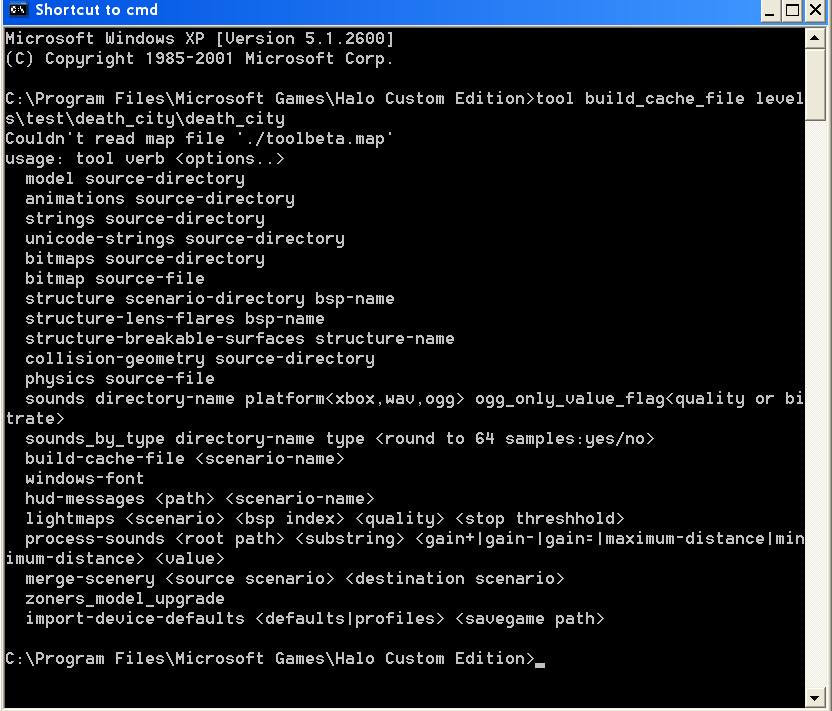Click the "build-cache-file <scenario-name>" usage line
The image size is (832, 711).
[x=185, y=459]
